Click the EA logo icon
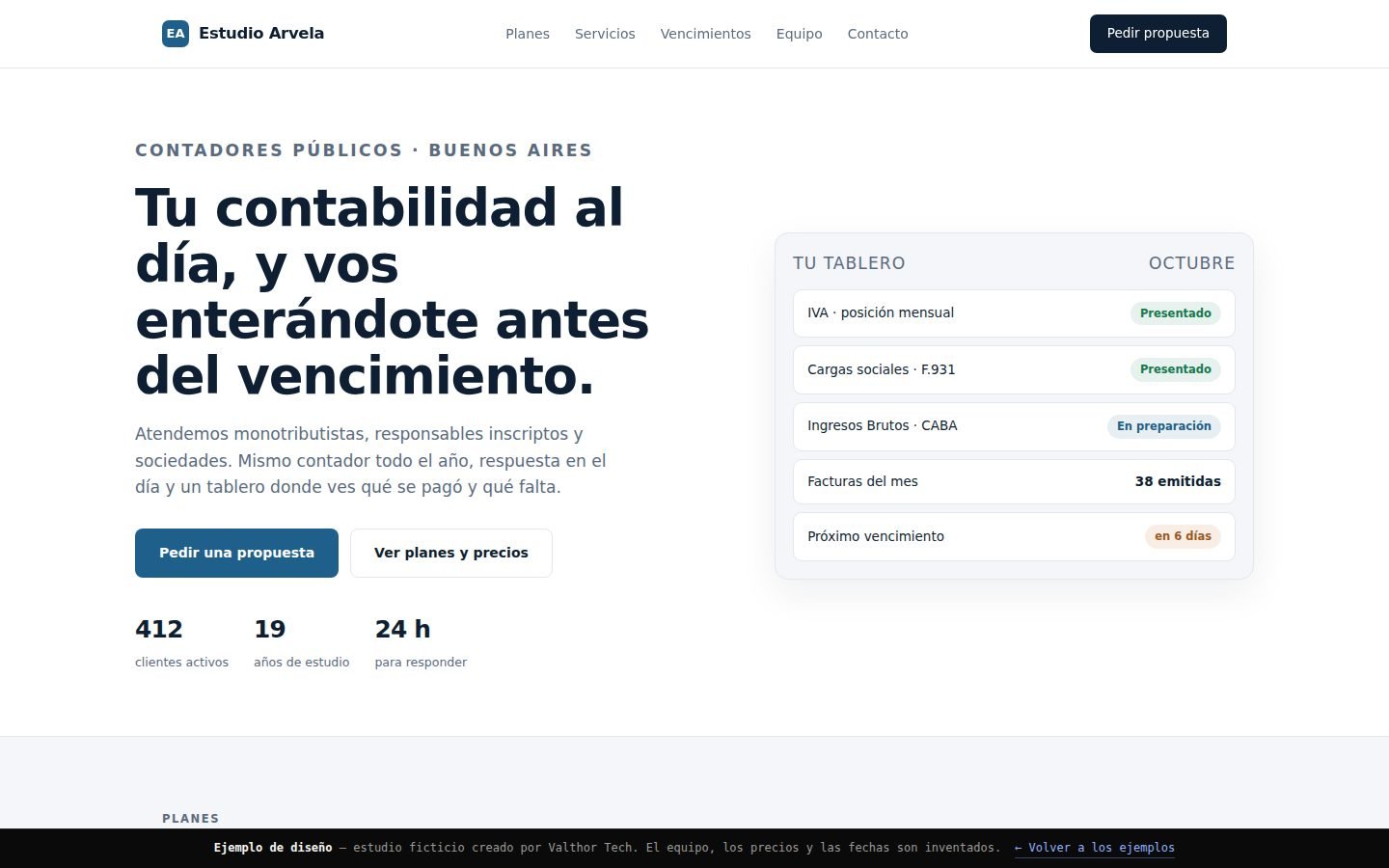1389x868 pixels. pos(176,34)
